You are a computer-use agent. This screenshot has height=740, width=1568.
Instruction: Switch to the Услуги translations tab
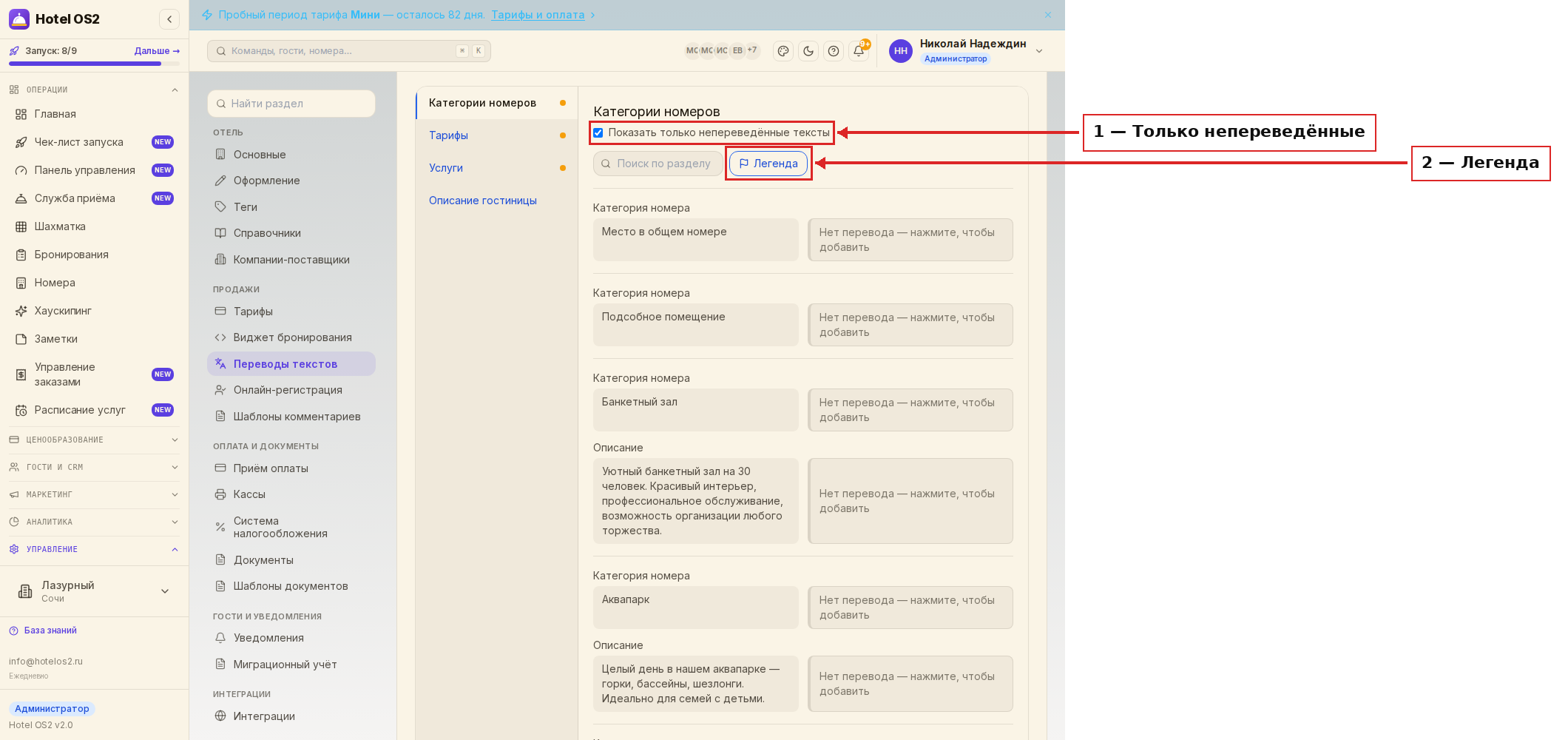tap(497, 168)
